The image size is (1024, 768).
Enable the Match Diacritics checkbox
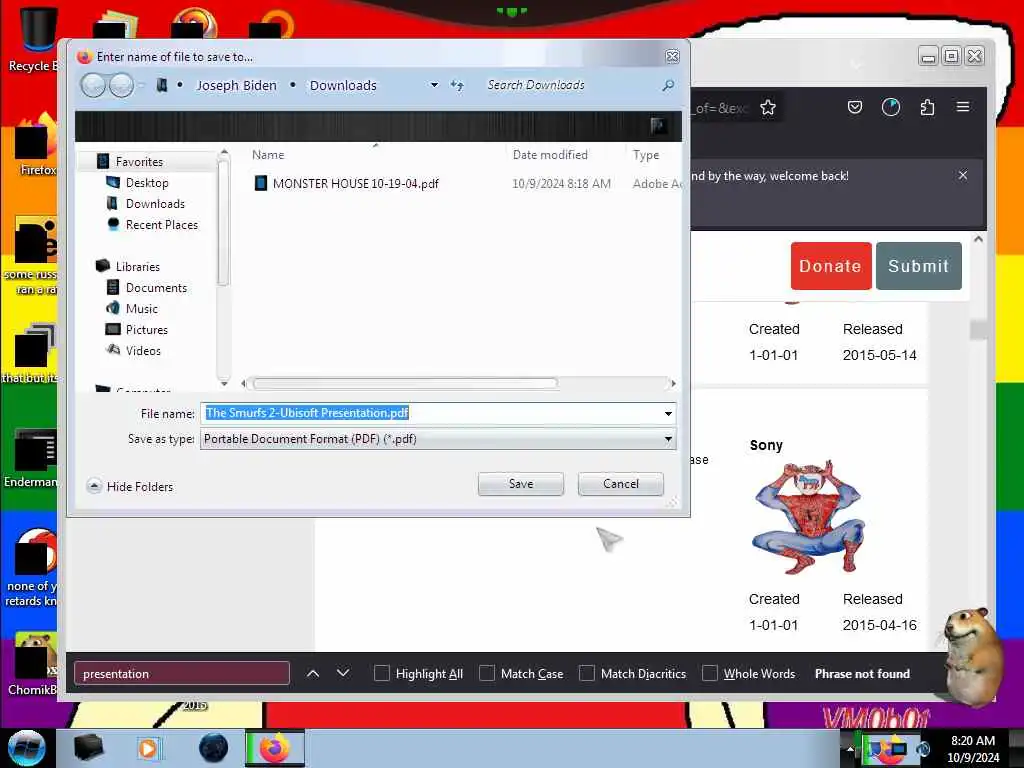[x=587, y=673]
